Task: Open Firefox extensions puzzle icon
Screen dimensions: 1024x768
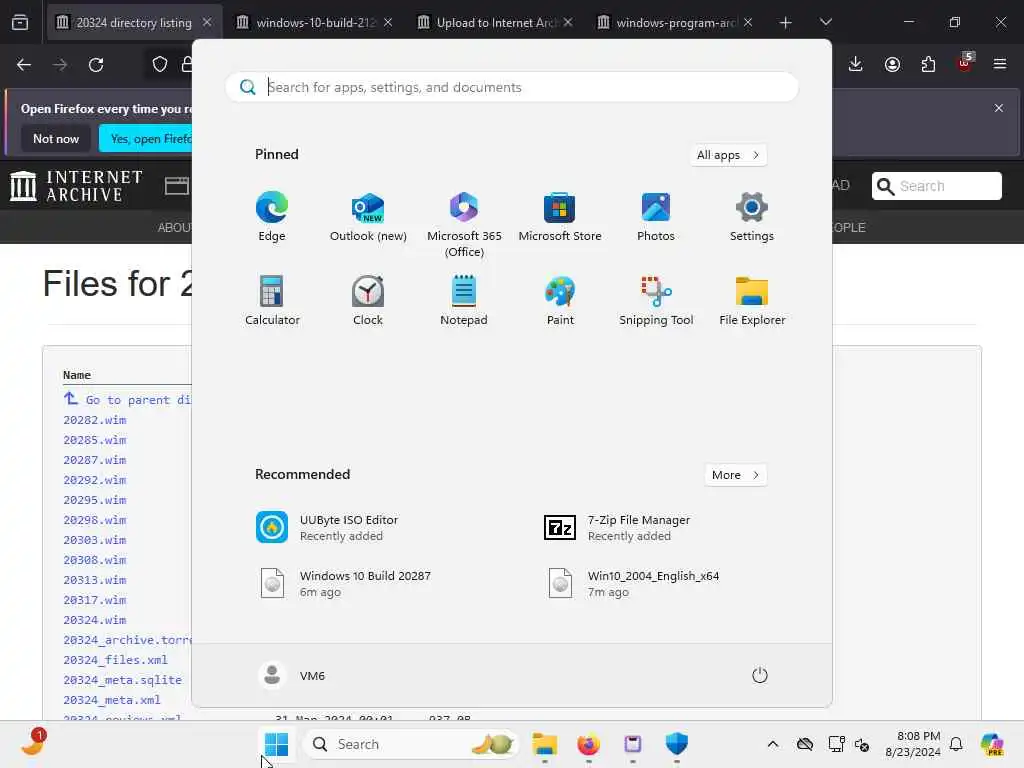Action: point(928,64)
